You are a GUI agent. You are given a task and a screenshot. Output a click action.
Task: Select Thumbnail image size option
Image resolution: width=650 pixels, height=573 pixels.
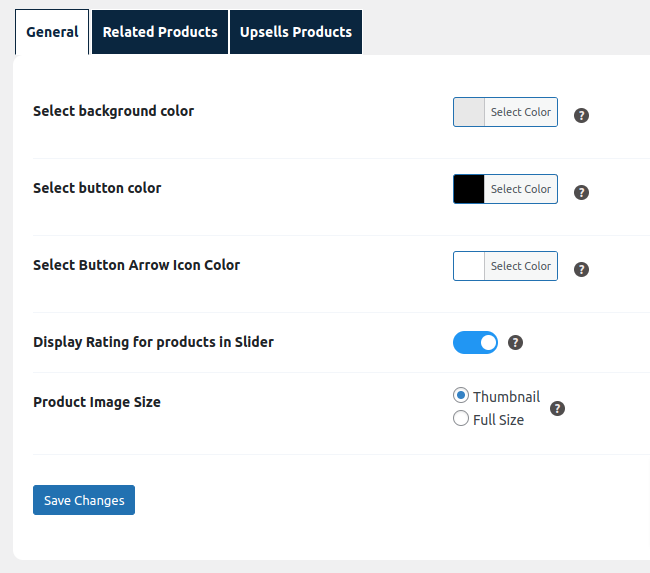coord(461,396)
